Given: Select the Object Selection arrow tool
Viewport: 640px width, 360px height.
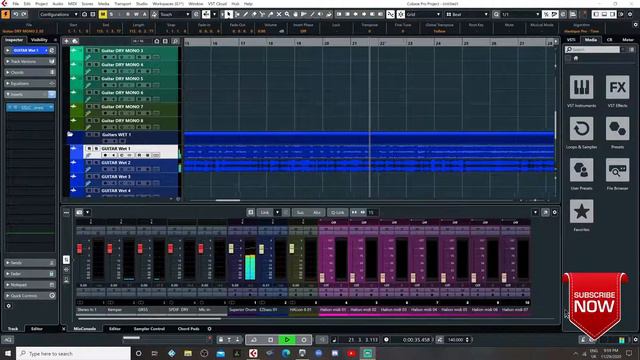Looking at the screenshot, I should coord(229,14).
